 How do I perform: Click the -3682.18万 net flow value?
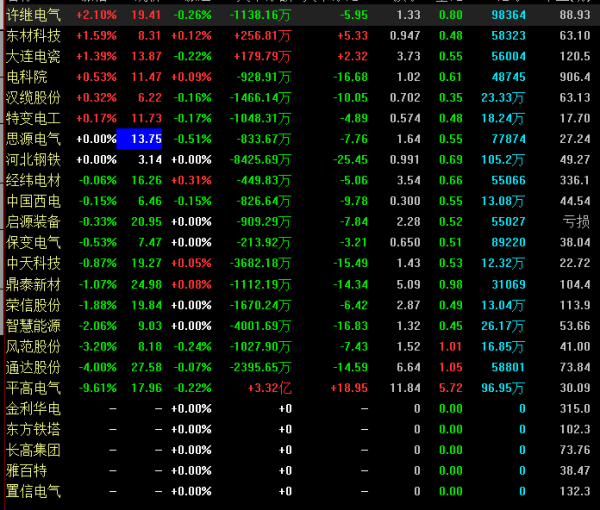260,263
